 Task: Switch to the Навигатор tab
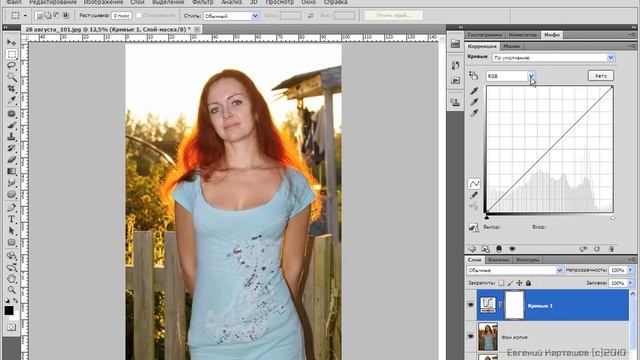click(523, 35)
